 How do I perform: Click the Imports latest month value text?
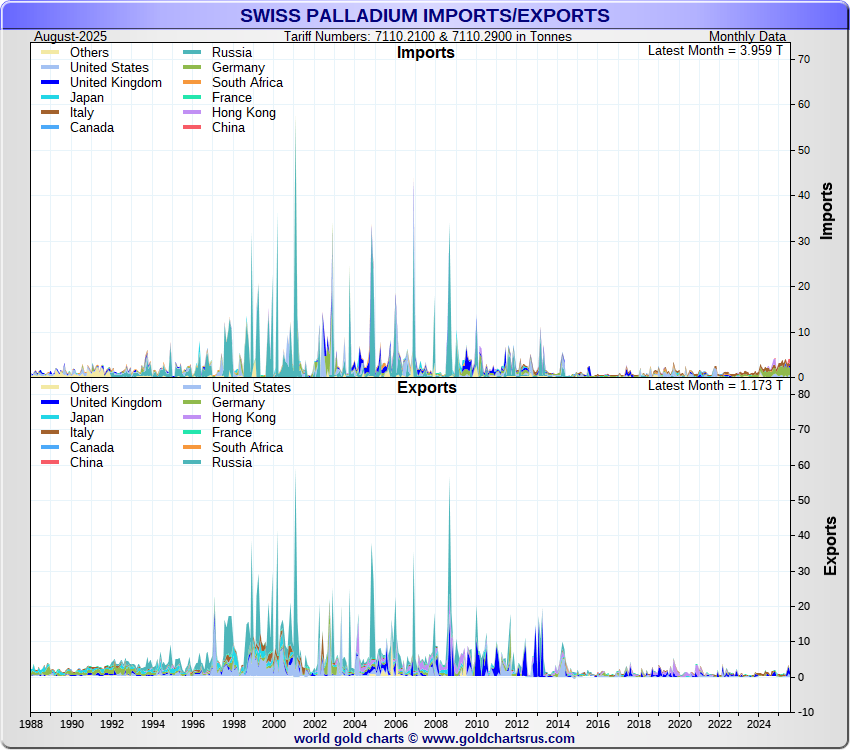715,50
